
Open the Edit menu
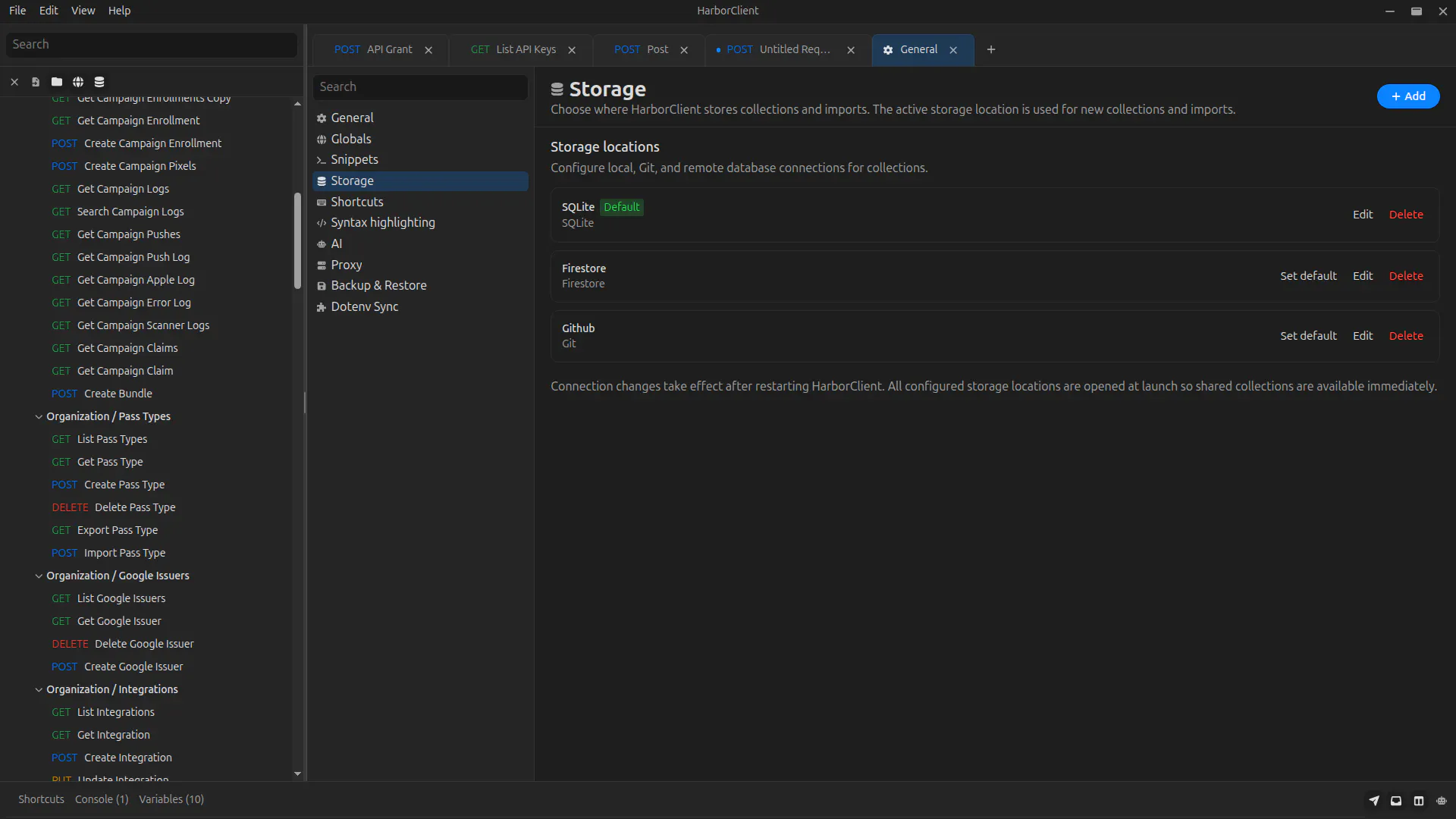tap(49, 11)
